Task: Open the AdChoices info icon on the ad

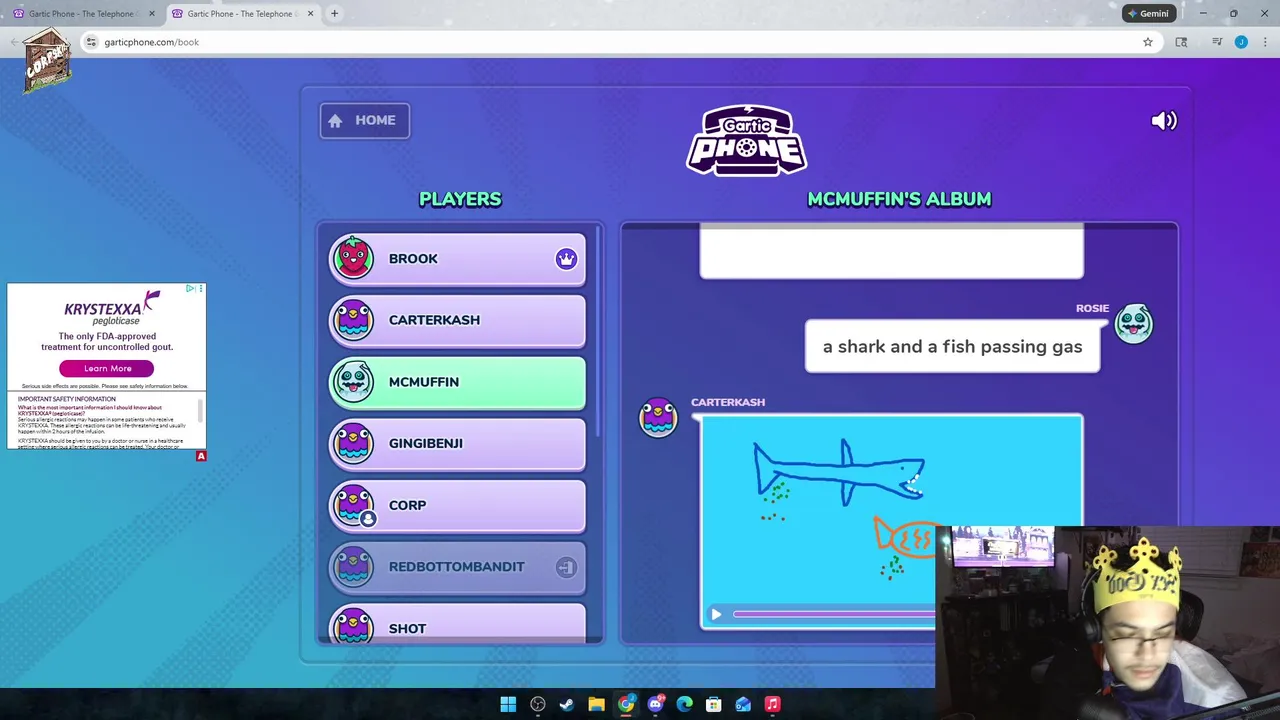Action: (x=190, y=289)
